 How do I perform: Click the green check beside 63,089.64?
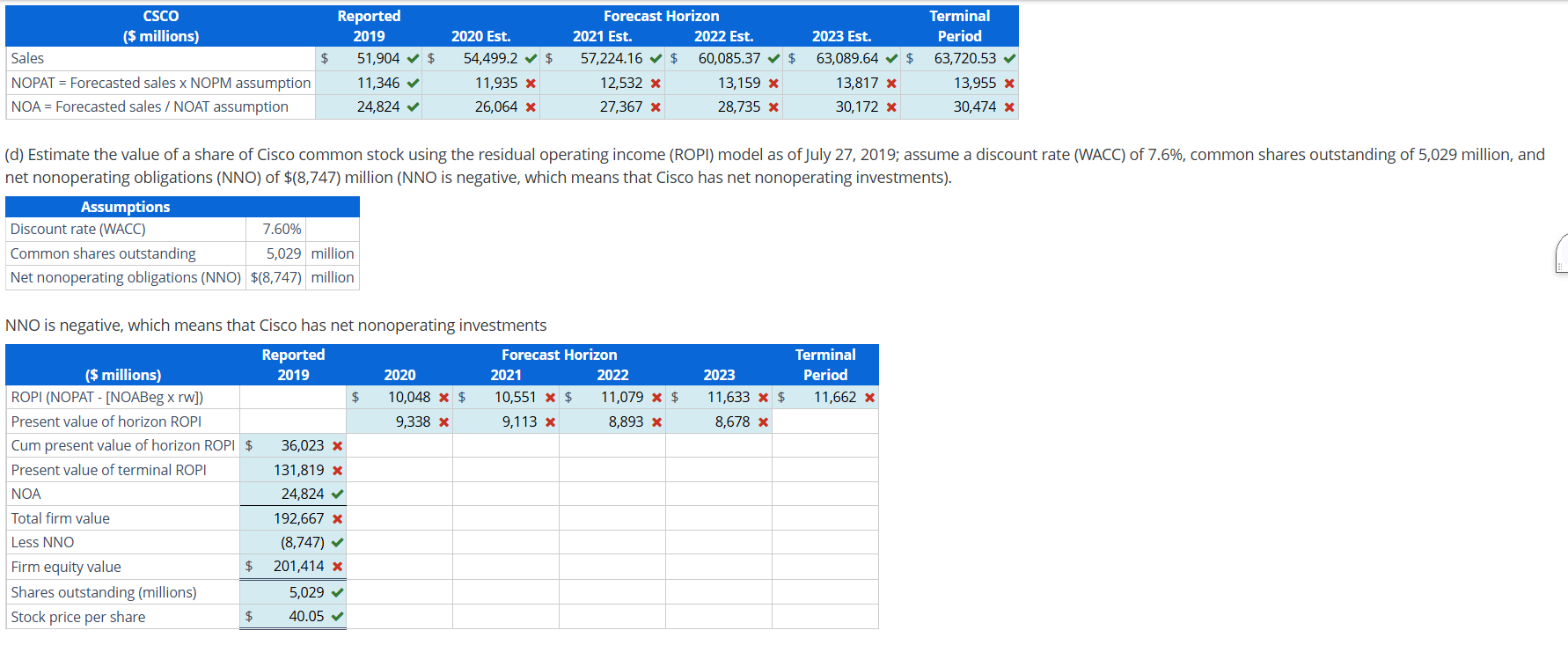coord(892,59)
